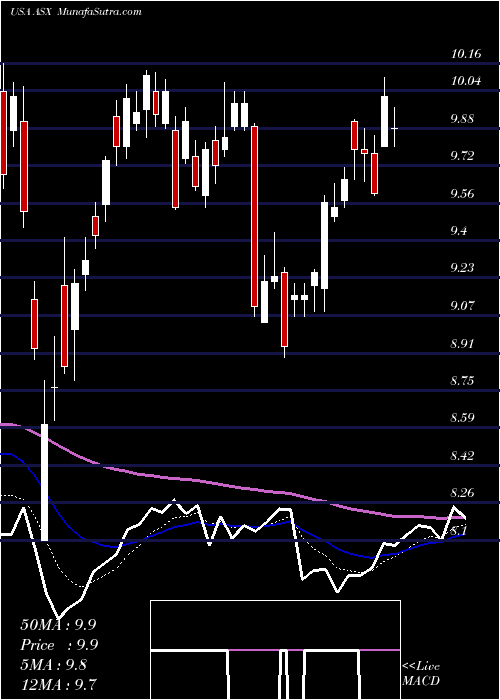Click the '12MA : 9.7' readout
The width and height of the screenshot is (500, 700).
[58, 685]
